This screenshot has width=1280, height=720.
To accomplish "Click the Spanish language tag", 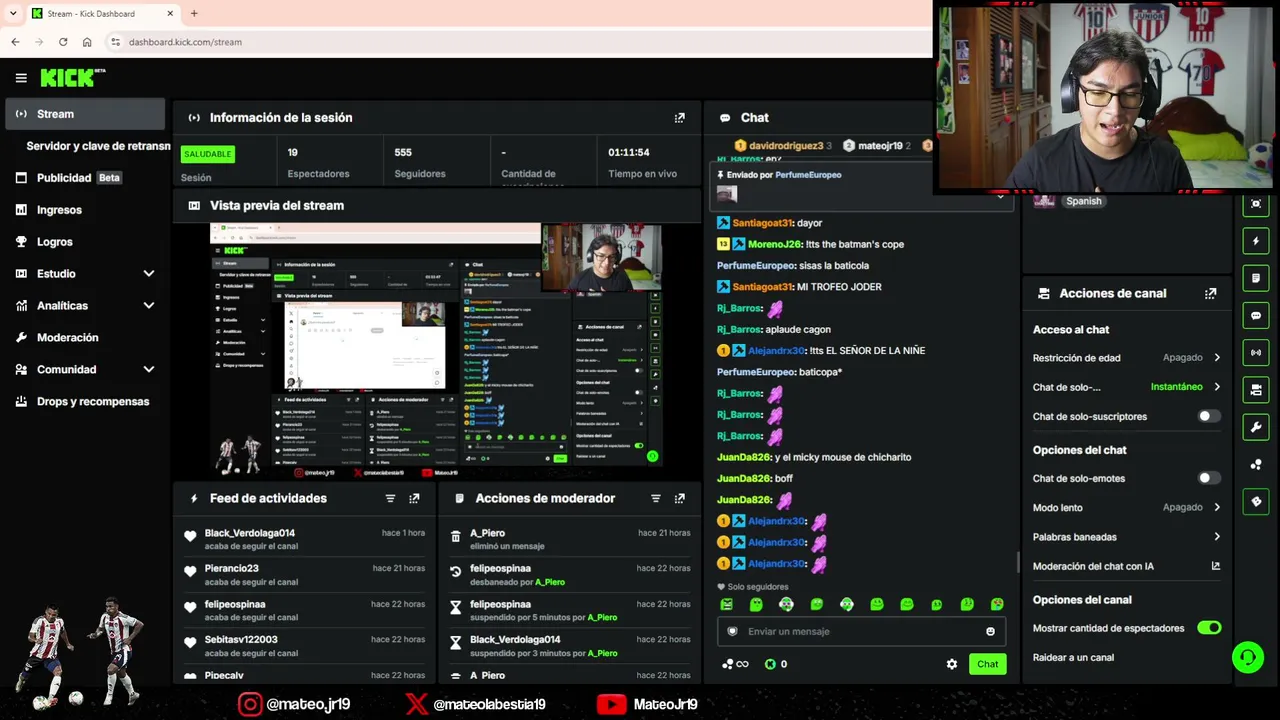I will tap(1083, 201).
